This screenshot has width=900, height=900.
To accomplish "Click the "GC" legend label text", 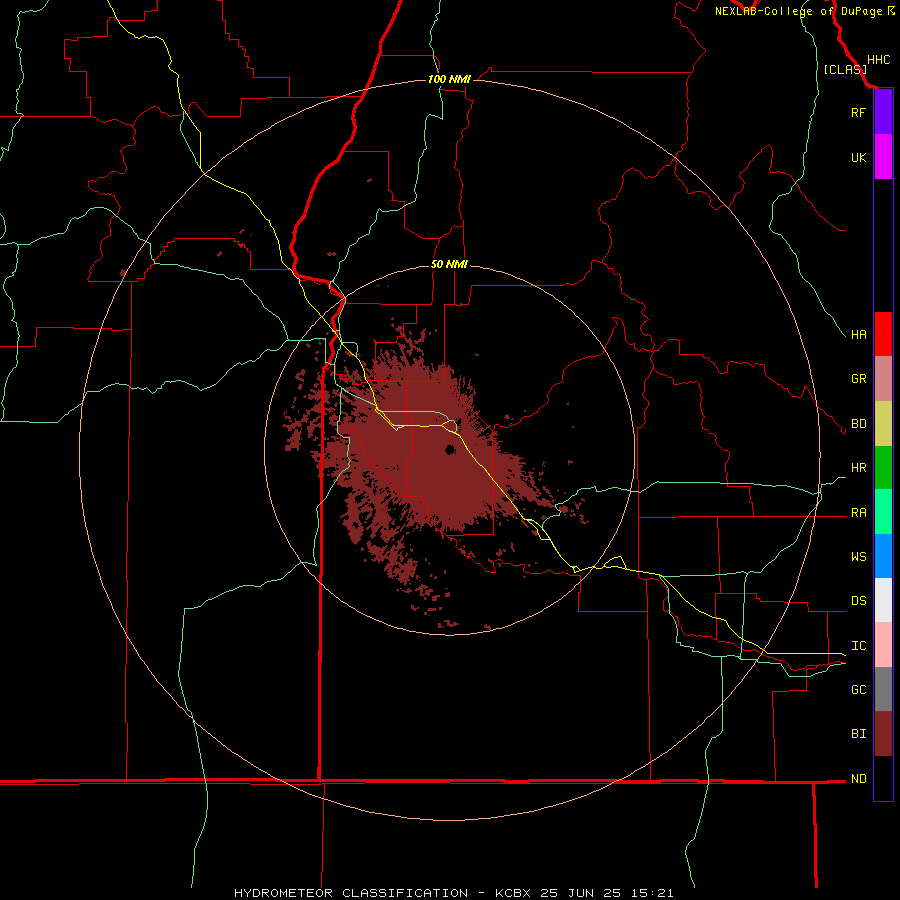I will click(858, 689).
